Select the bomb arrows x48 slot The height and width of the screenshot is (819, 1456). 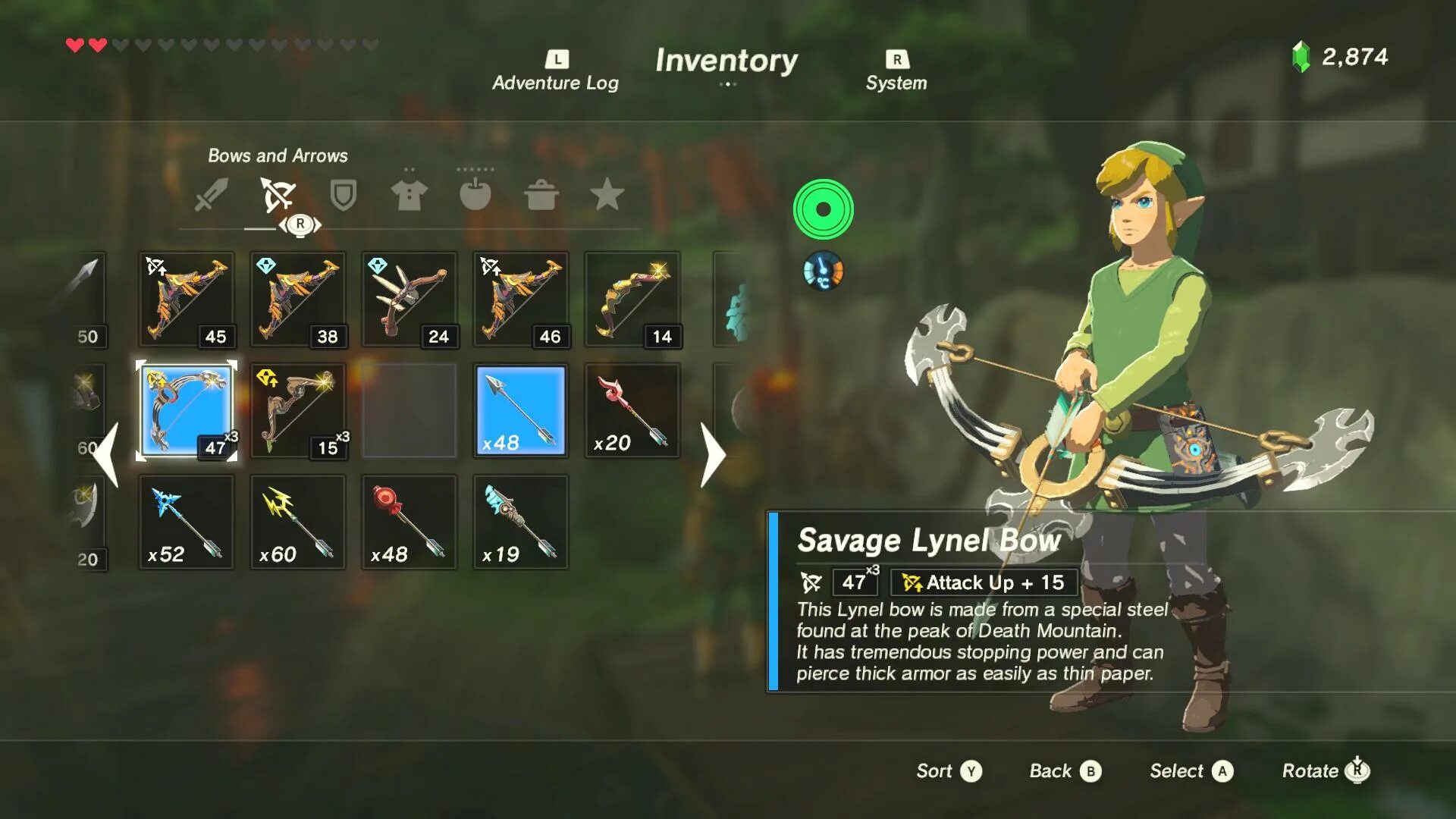tap(409, 522)
